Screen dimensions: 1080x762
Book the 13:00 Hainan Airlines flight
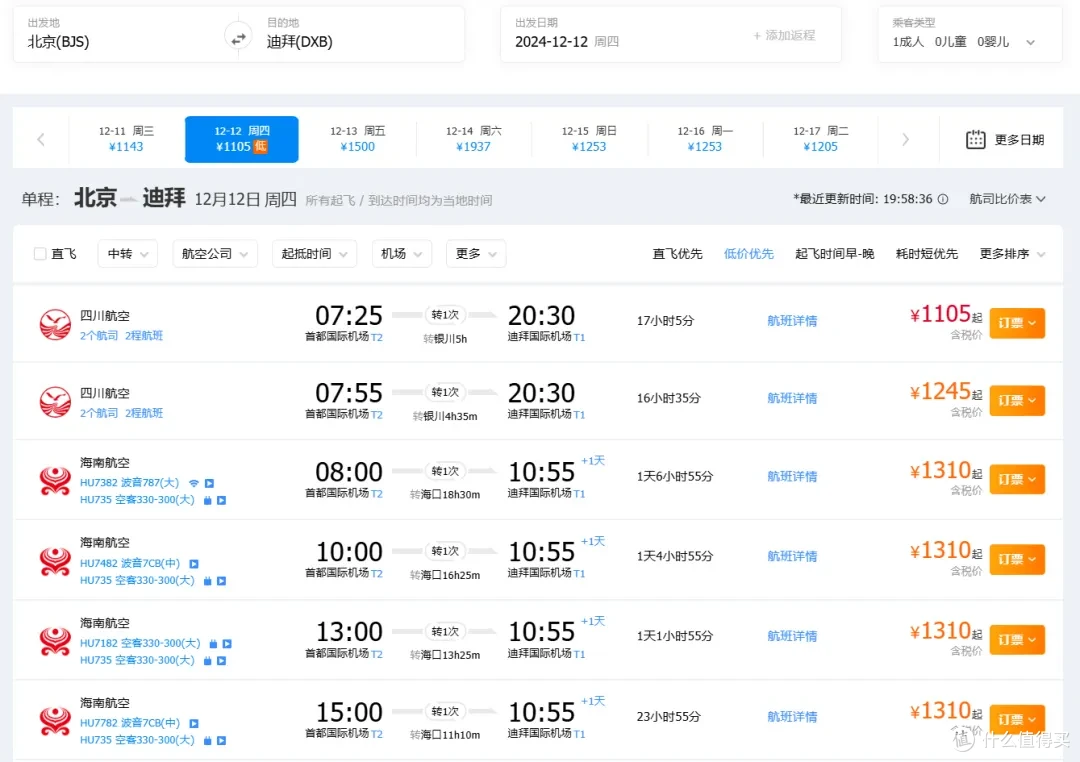(x=1017, y=639)
